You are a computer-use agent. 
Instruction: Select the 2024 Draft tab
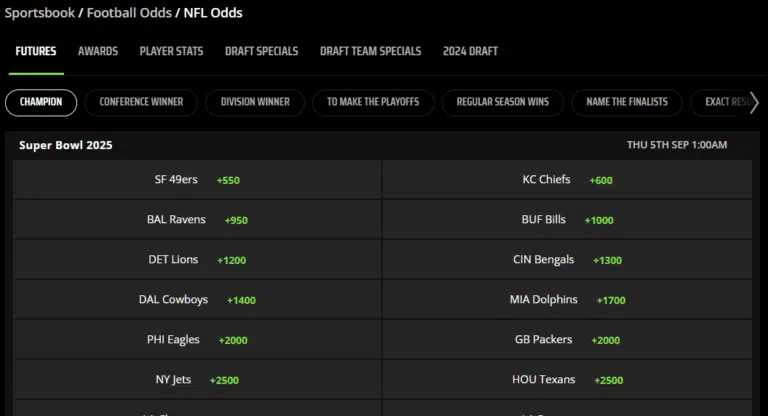470,51
